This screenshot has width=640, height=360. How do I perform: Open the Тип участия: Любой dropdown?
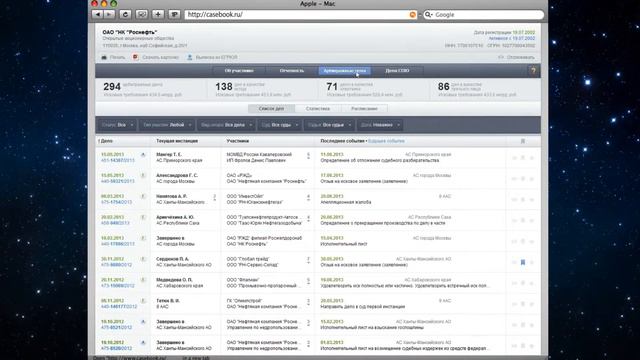point(167,125)
